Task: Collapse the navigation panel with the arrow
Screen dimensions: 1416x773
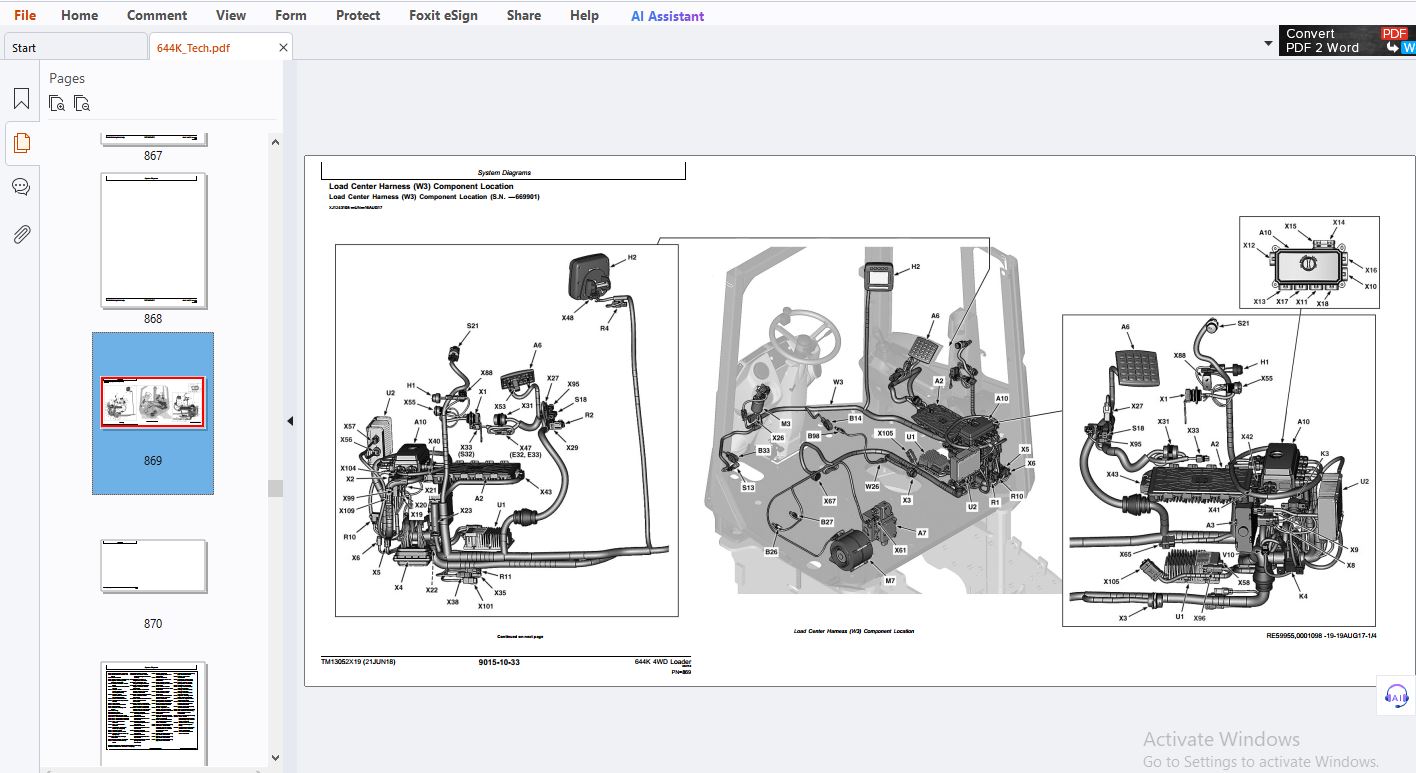Action: [290, 421]
